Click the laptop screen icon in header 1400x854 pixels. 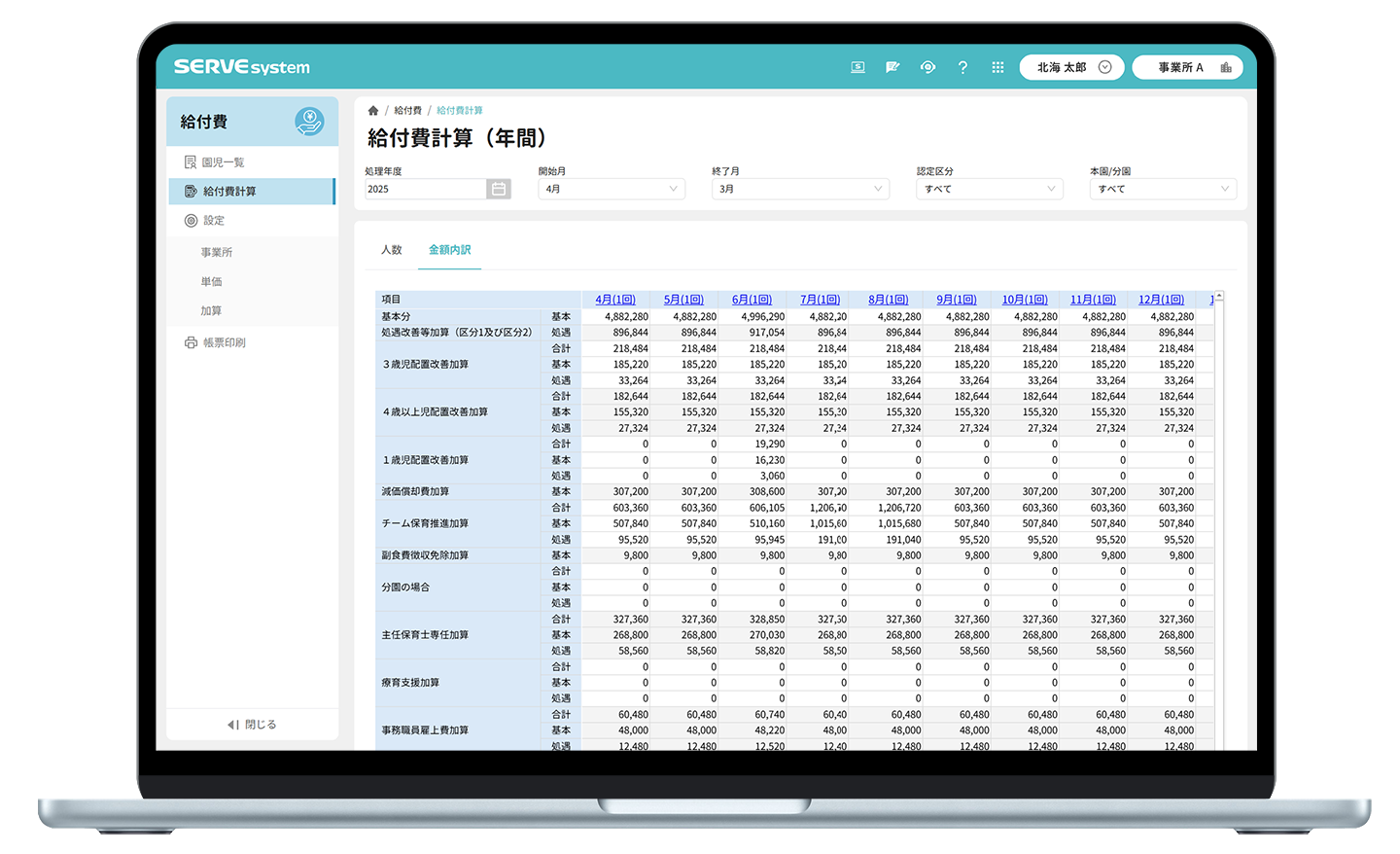pos(857,67)
